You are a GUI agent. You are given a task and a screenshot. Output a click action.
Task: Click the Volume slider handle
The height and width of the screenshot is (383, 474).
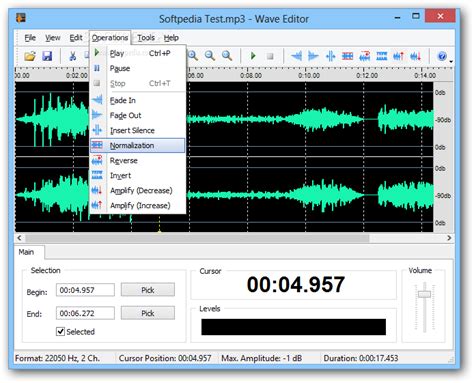coord(424,294)
